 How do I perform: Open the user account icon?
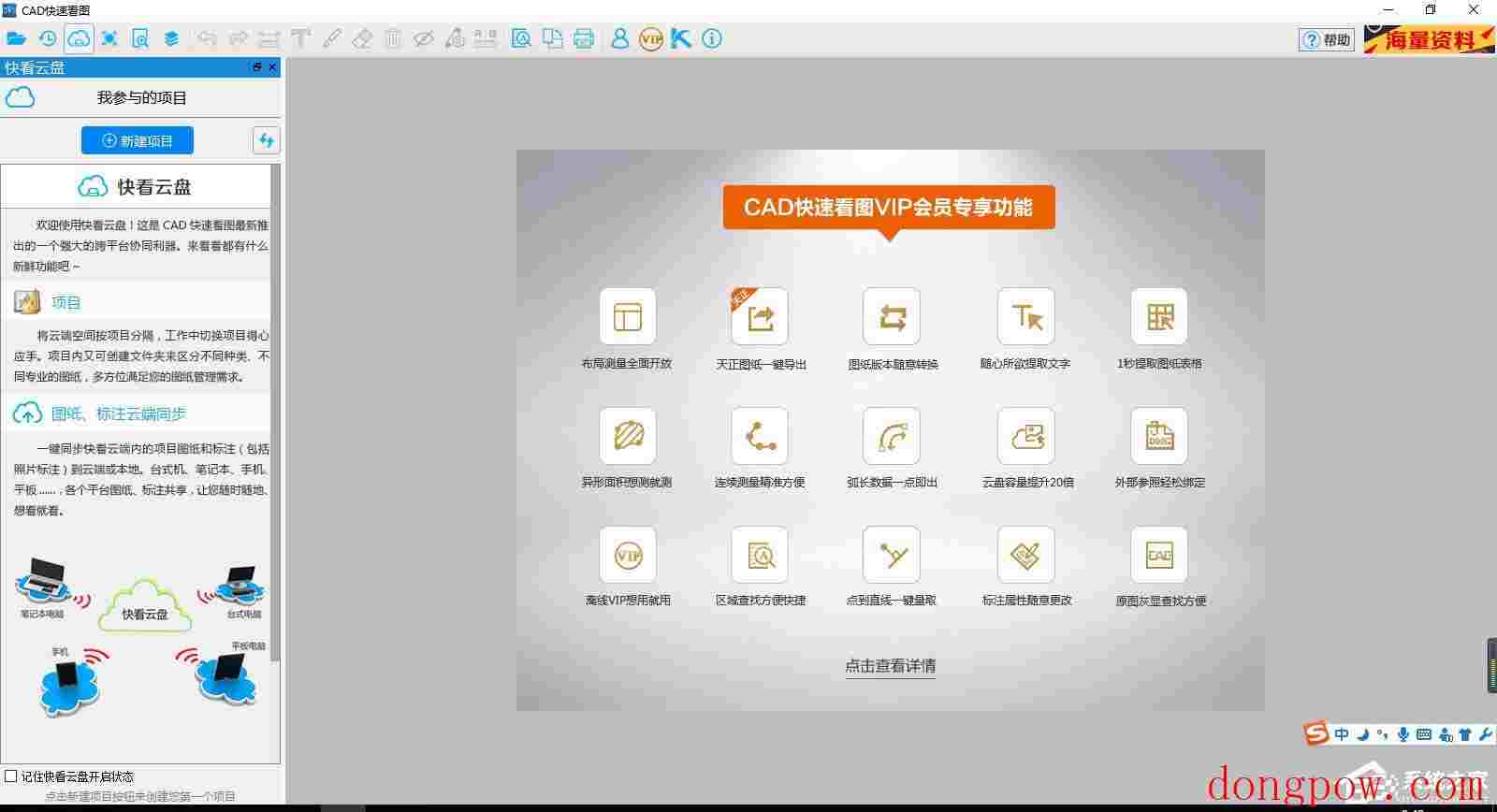tap(619, 38)
